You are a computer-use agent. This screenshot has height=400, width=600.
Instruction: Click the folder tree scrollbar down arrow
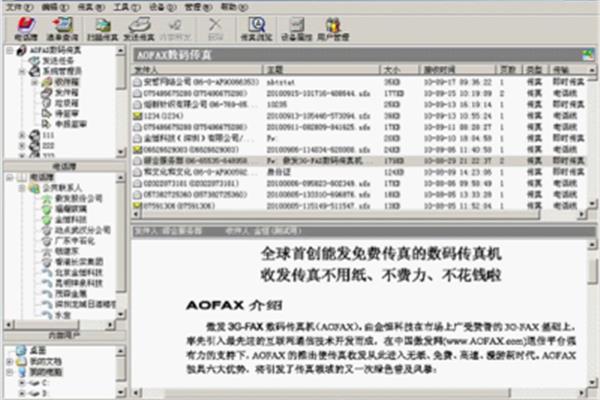point(121,152)
